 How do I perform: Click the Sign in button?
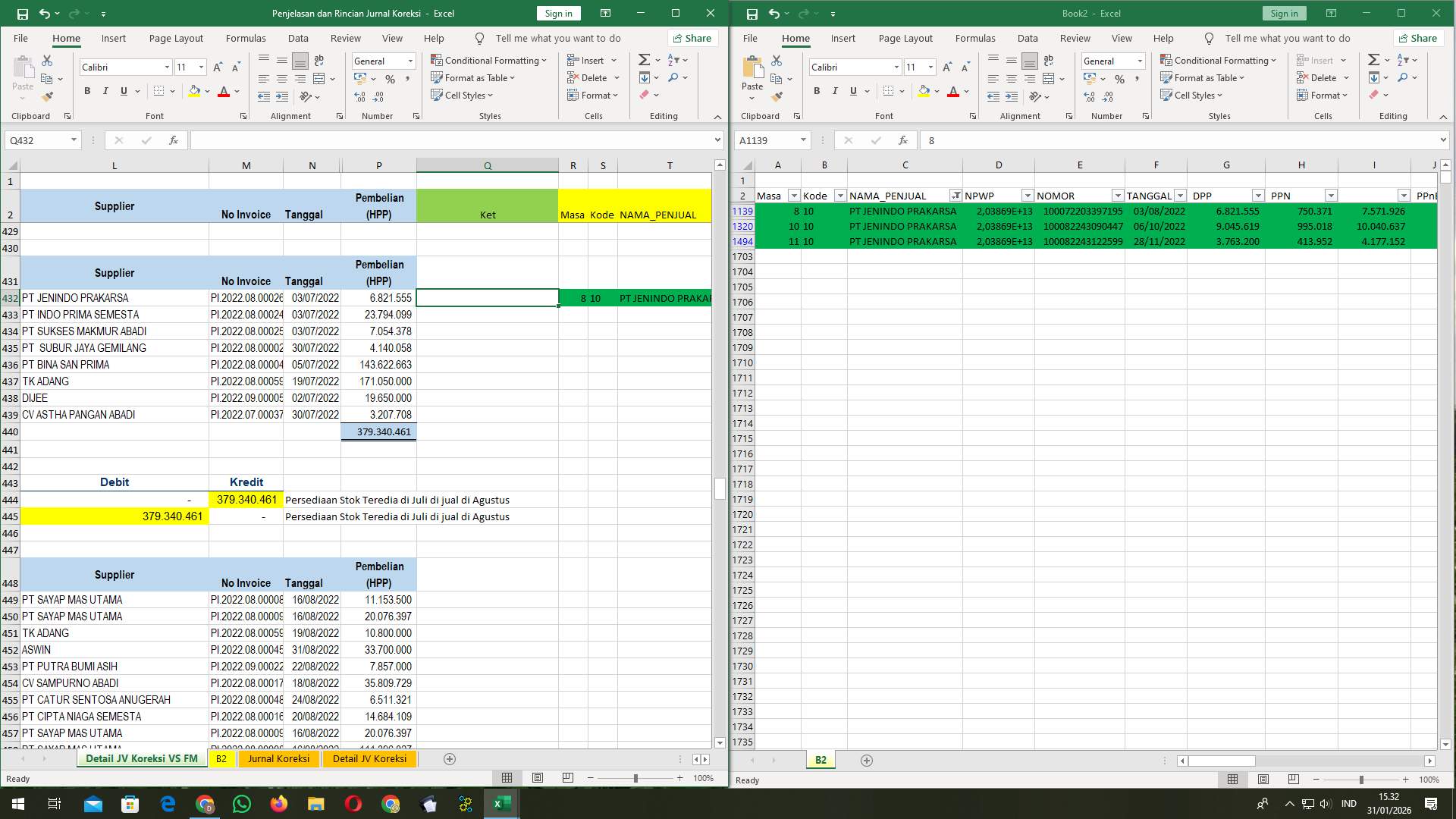(x=558, y=13)
